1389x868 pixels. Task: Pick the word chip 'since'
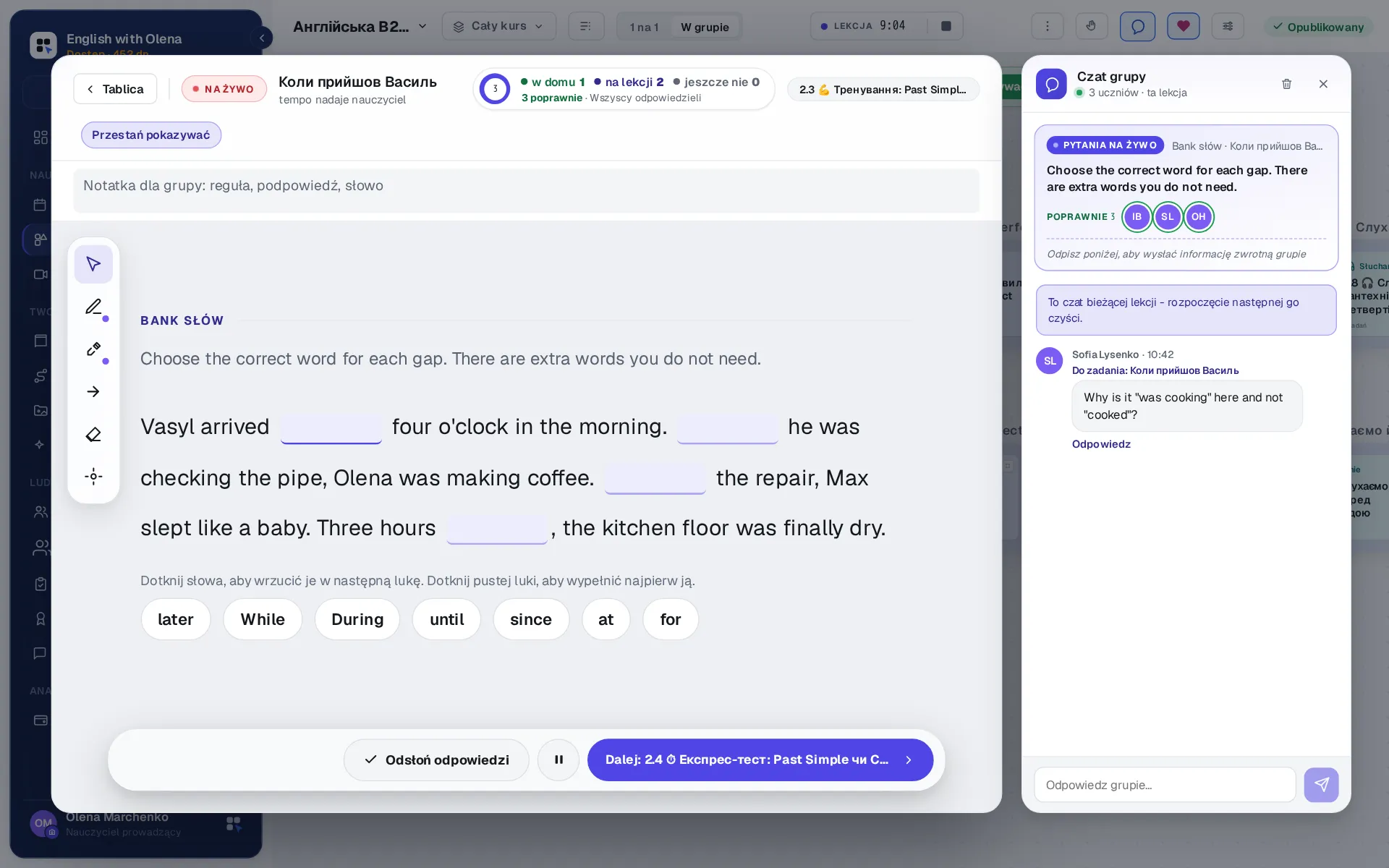click(531, 619)
